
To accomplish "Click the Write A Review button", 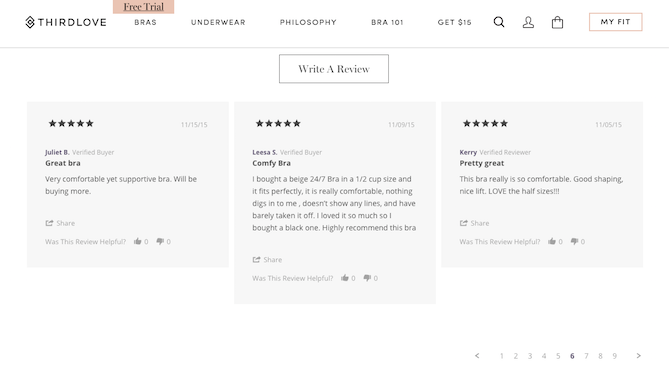I will (334, 69).
